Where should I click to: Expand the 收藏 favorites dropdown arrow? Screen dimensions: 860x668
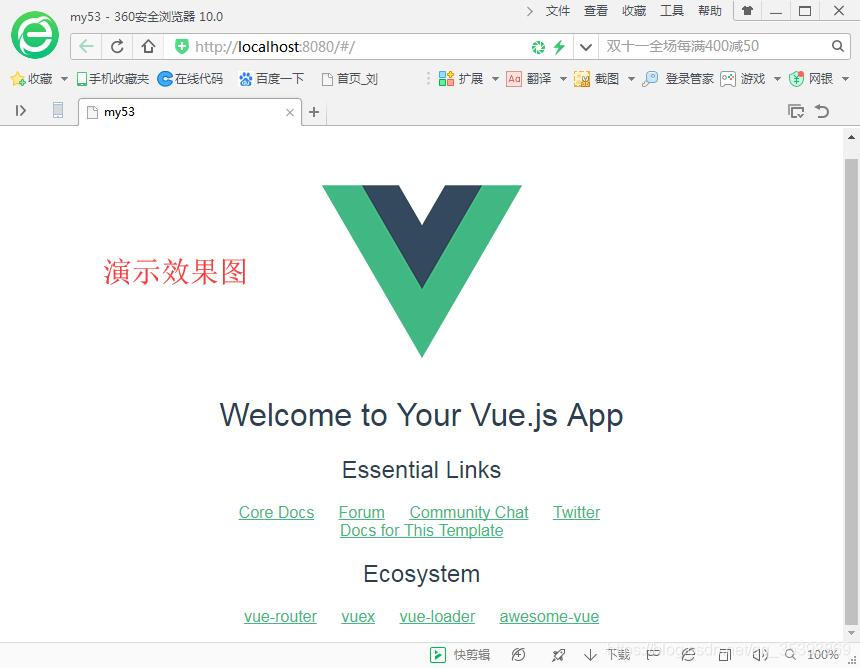pyautogui.click(x=63, y=78)
